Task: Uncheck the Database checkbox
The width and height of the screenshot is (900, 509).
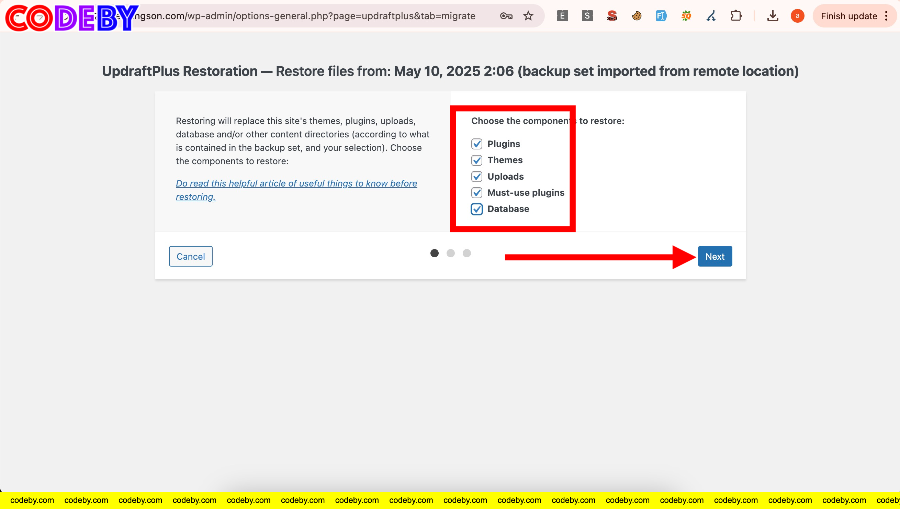Action: click(x=476, y=209)
